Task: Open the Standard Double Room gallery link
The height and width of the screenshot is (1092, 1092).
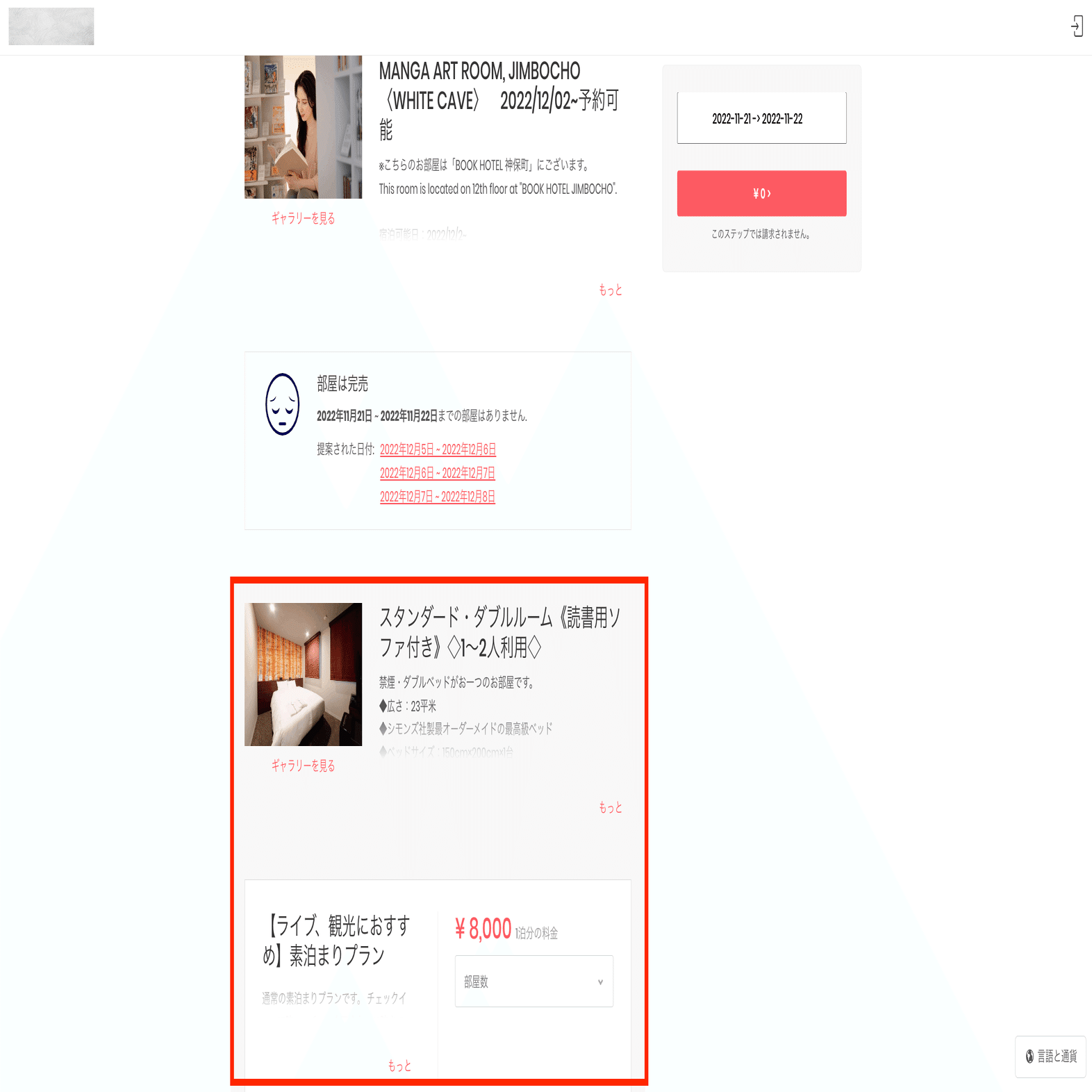Action: click(303, 766)
